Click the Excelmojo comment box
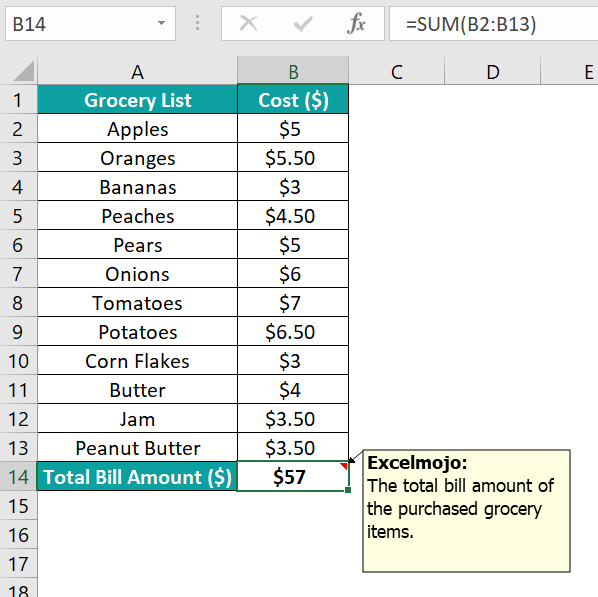The width and height of the screenshot is (598, 597). click(466, 511)
